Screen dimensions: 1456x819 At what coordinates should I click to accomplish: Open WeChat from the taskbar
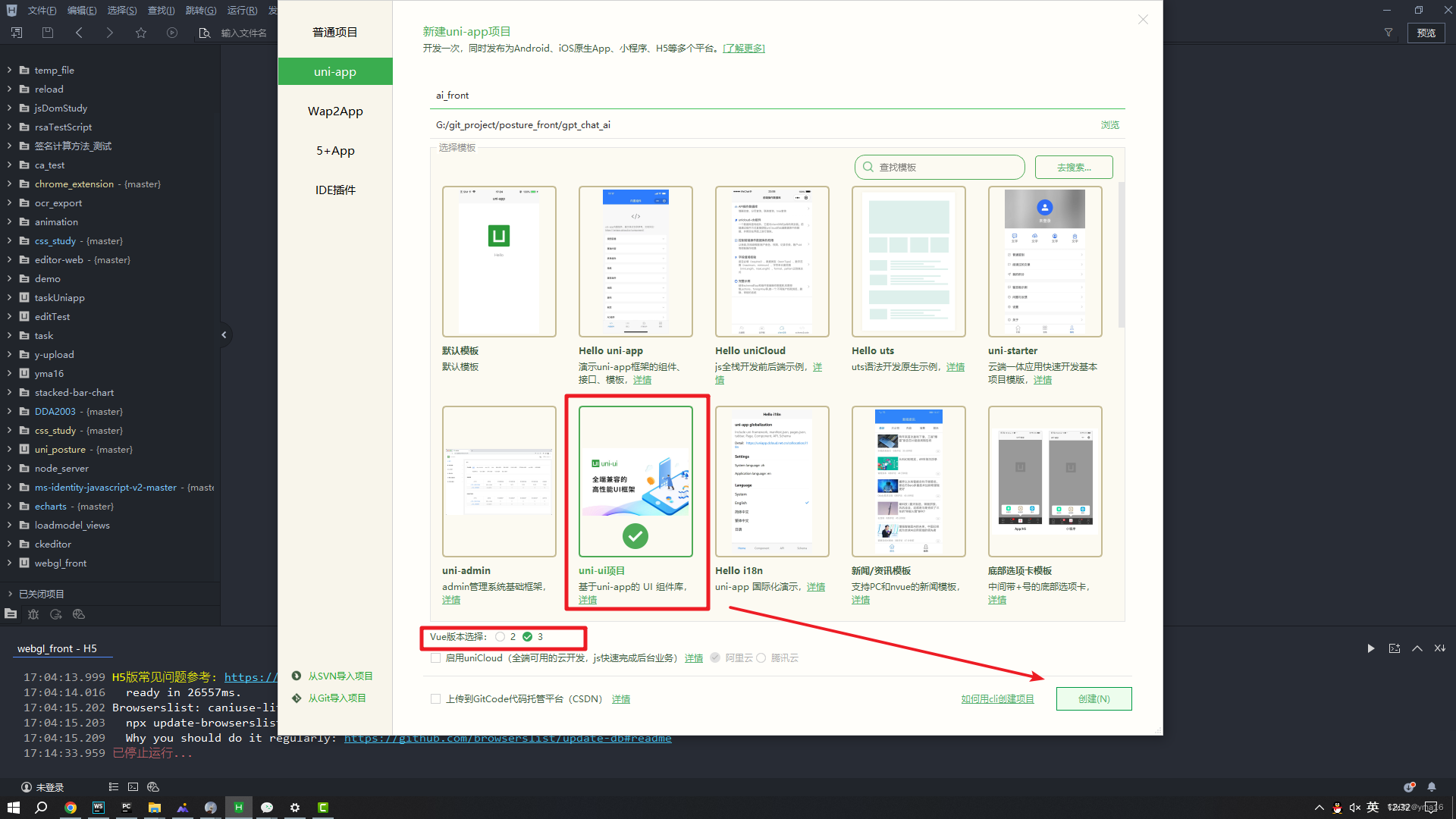click(267, 808)
